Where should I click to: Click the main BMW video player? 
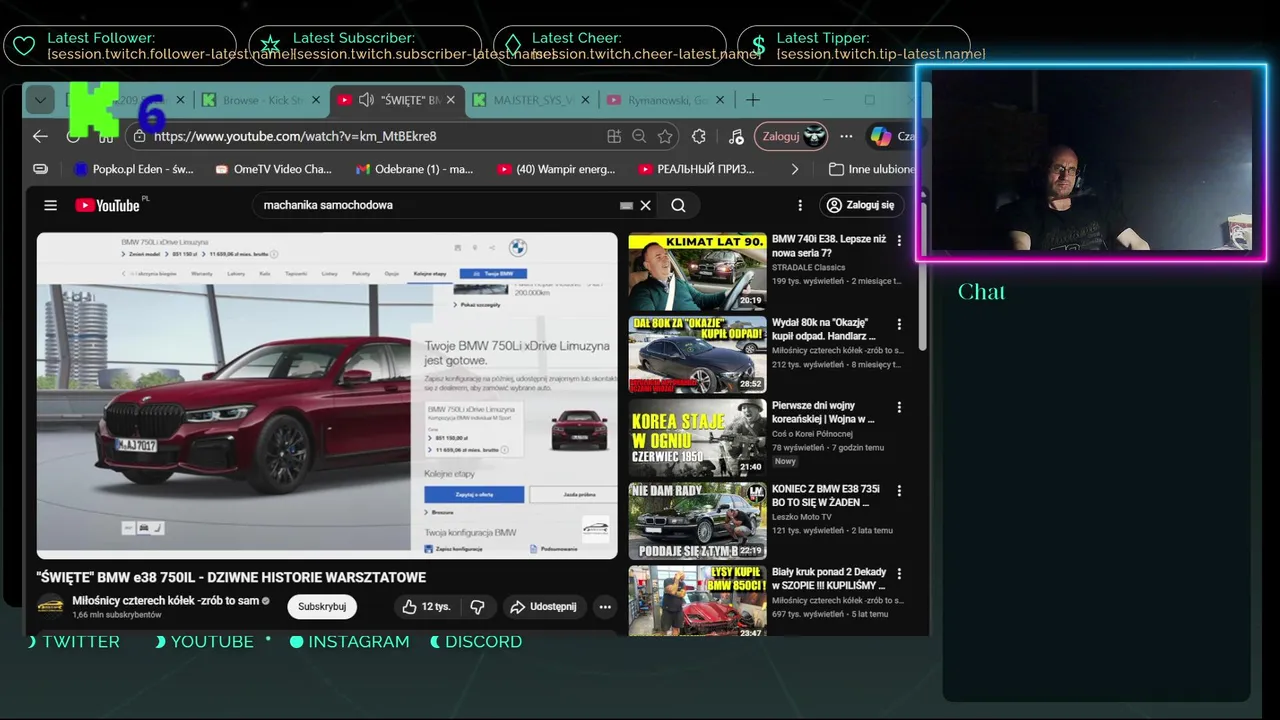pos(327,395)
